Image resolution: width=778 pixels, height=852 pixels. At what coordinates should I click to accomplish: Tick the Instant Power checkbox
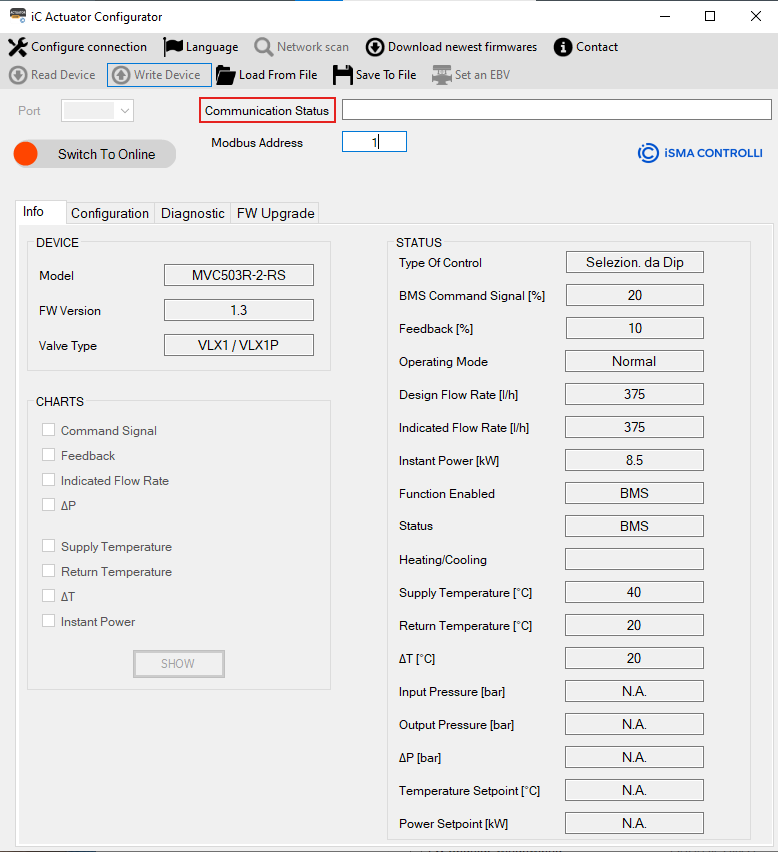[48, 621]
